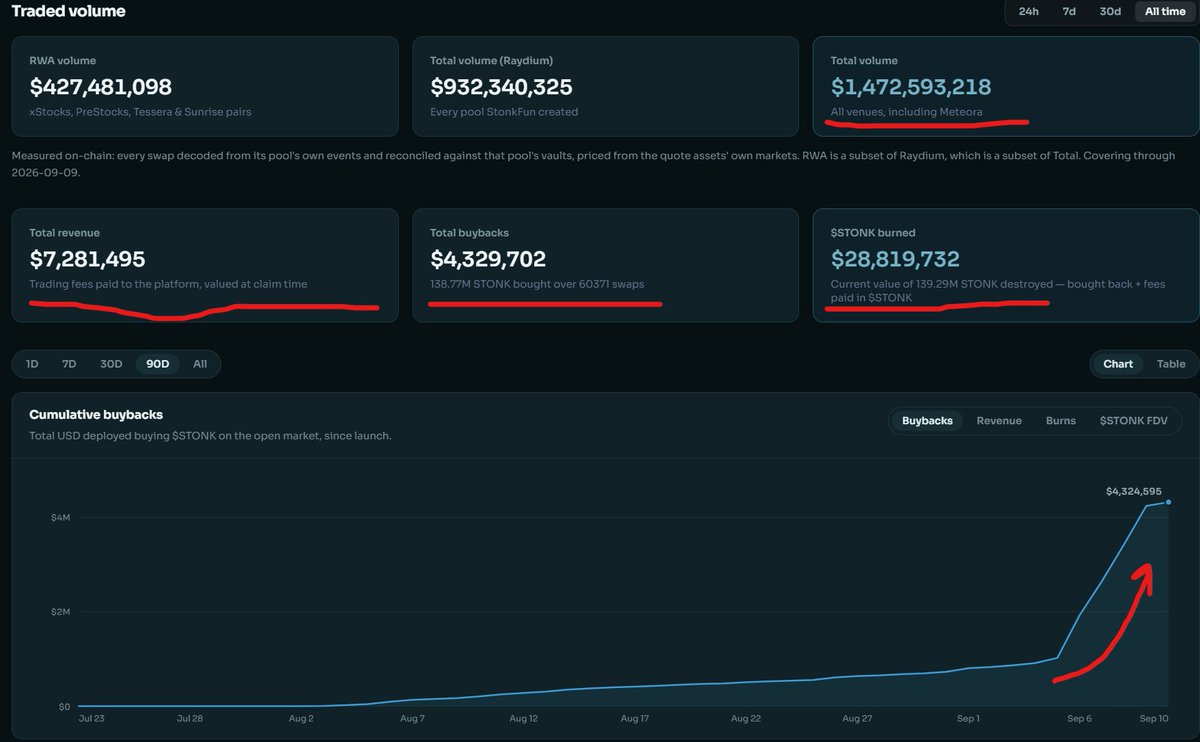The width and height of the screenshot is (1200, 742).
Task: Switch chart period to All
Action: tap(200, 364)
